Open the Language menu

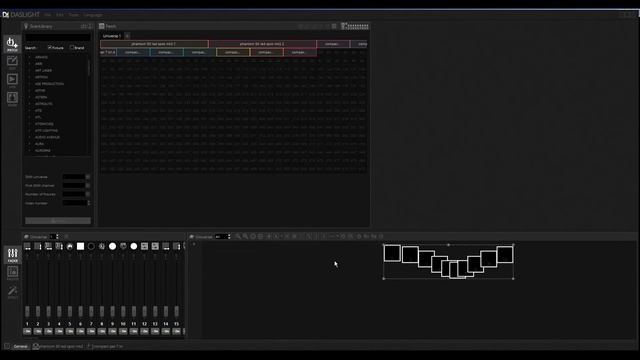(93, 15)
